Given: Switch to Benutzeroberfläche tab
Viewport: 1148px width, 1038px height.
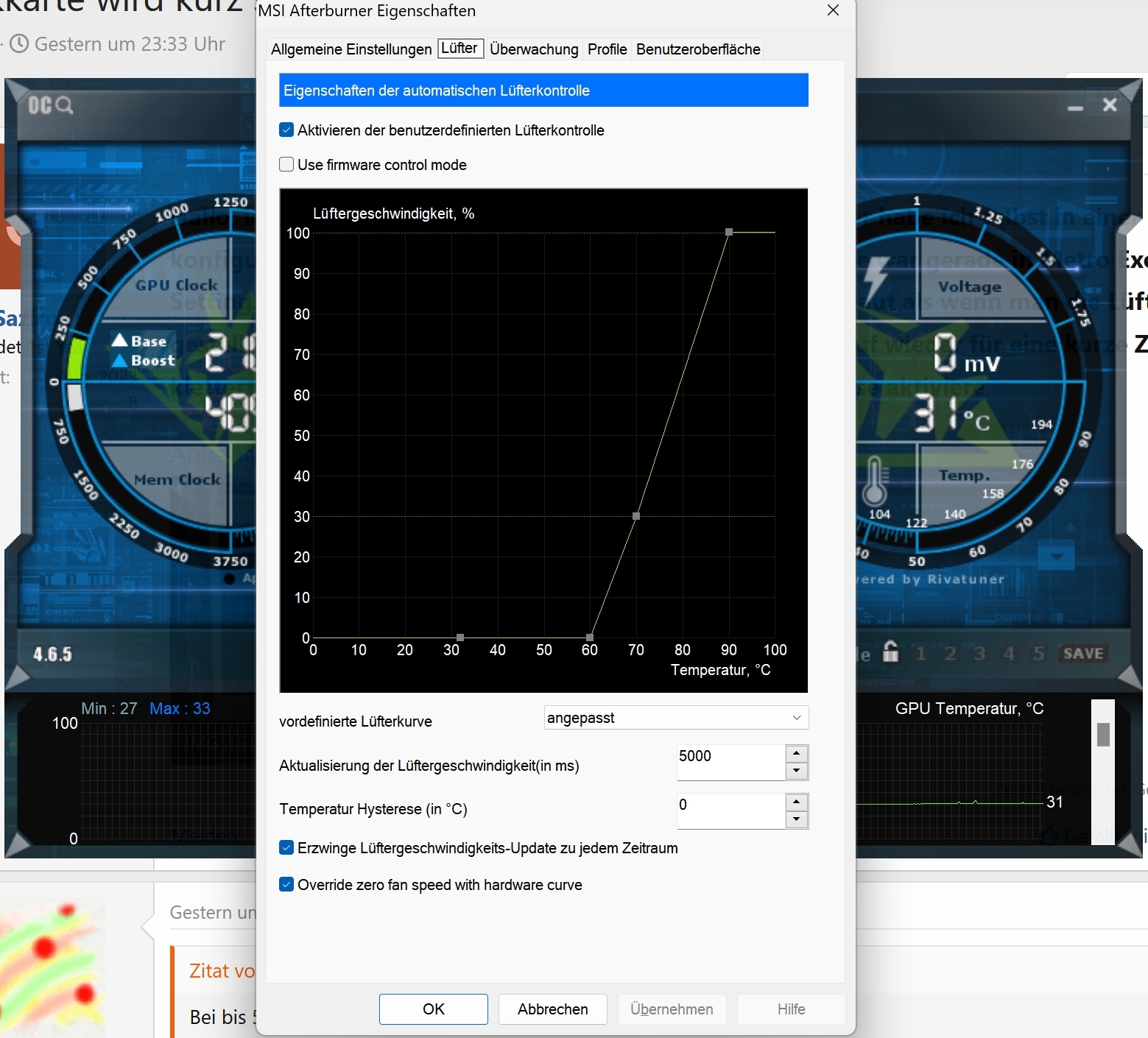Looking at the screenshot, I should coord(698,49).
